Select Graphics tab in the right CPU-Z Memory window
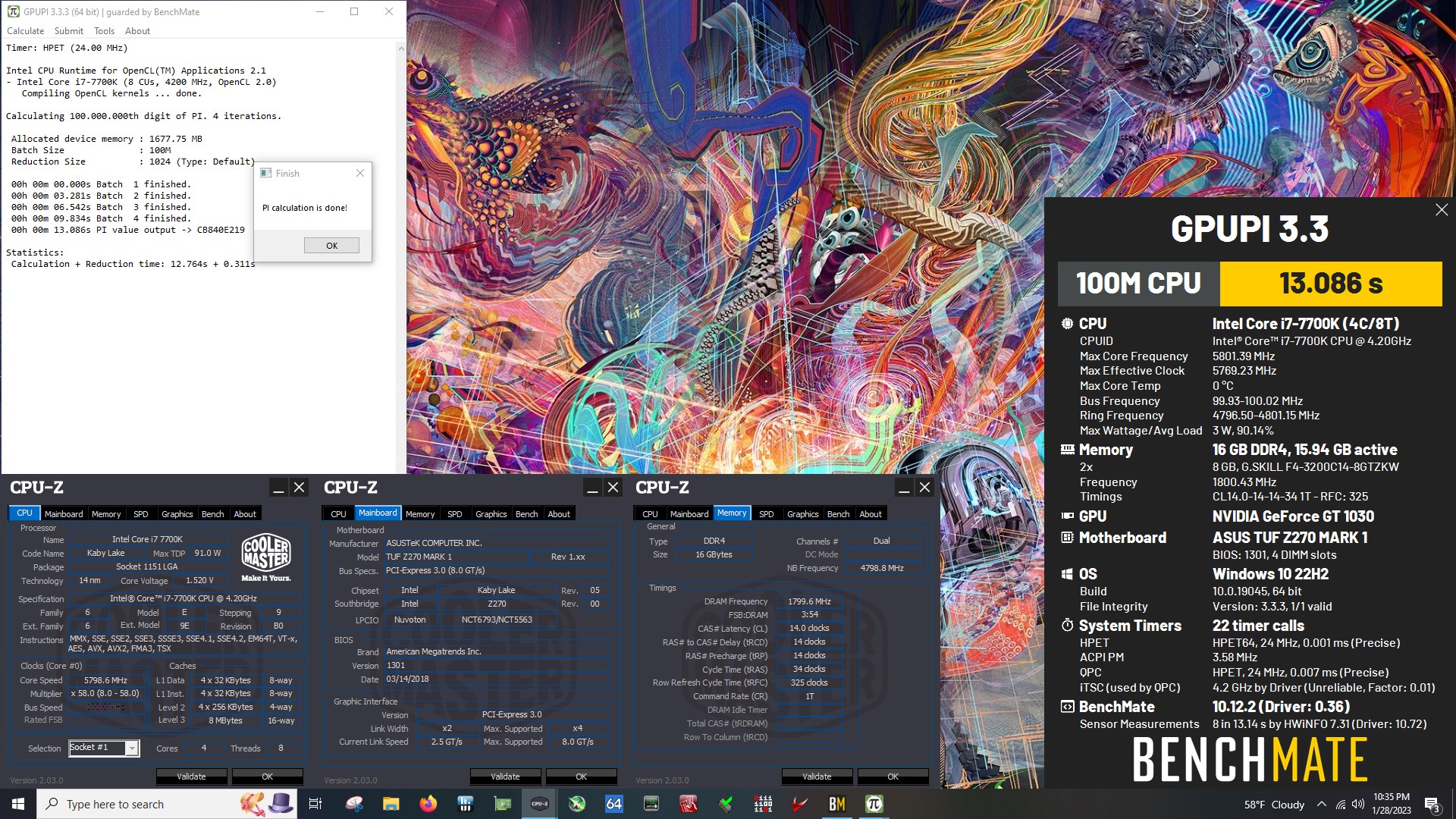Viewport: 1456px width, 819px height. pos(803,514)
